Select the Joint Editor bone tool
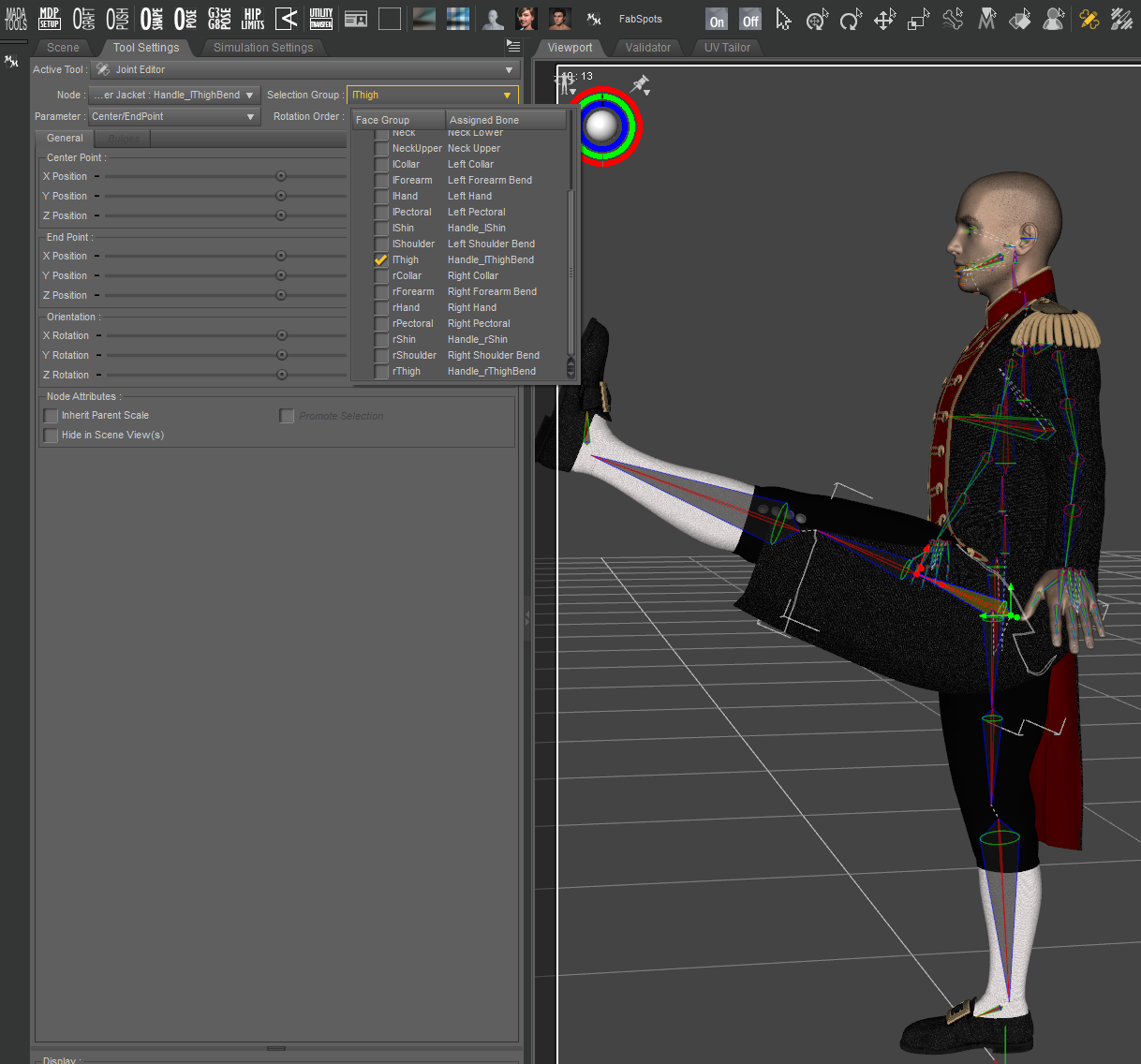The image size is (1141, 1064). [953, 19]
